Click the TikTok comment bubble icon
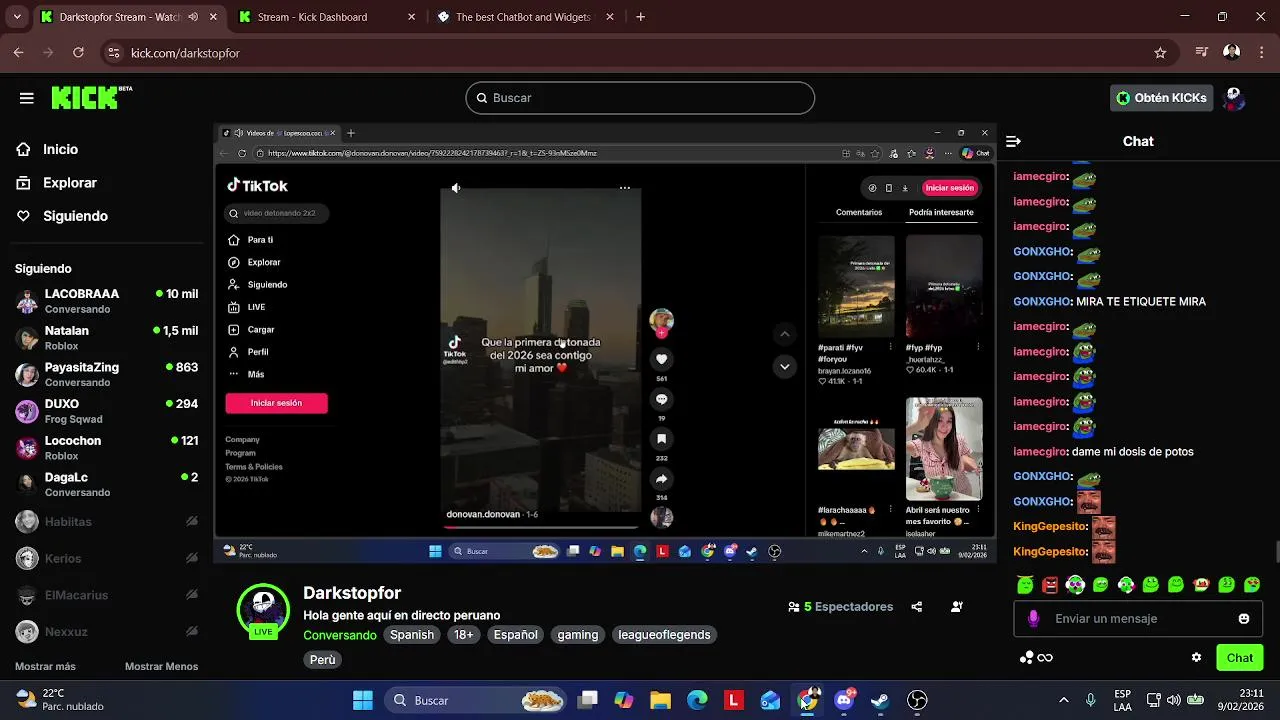The width and height of the screenshot is (1280, 720). coord(661,399)
